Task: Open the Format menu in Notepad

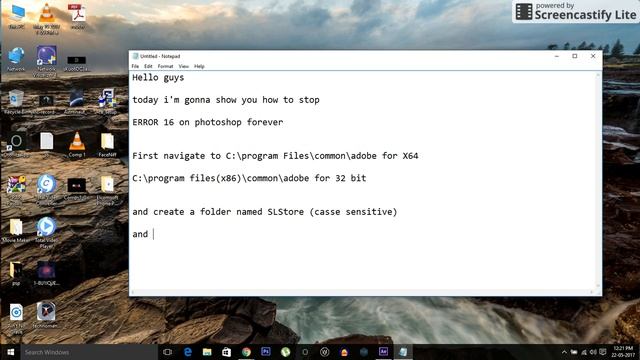Action: 165,66
